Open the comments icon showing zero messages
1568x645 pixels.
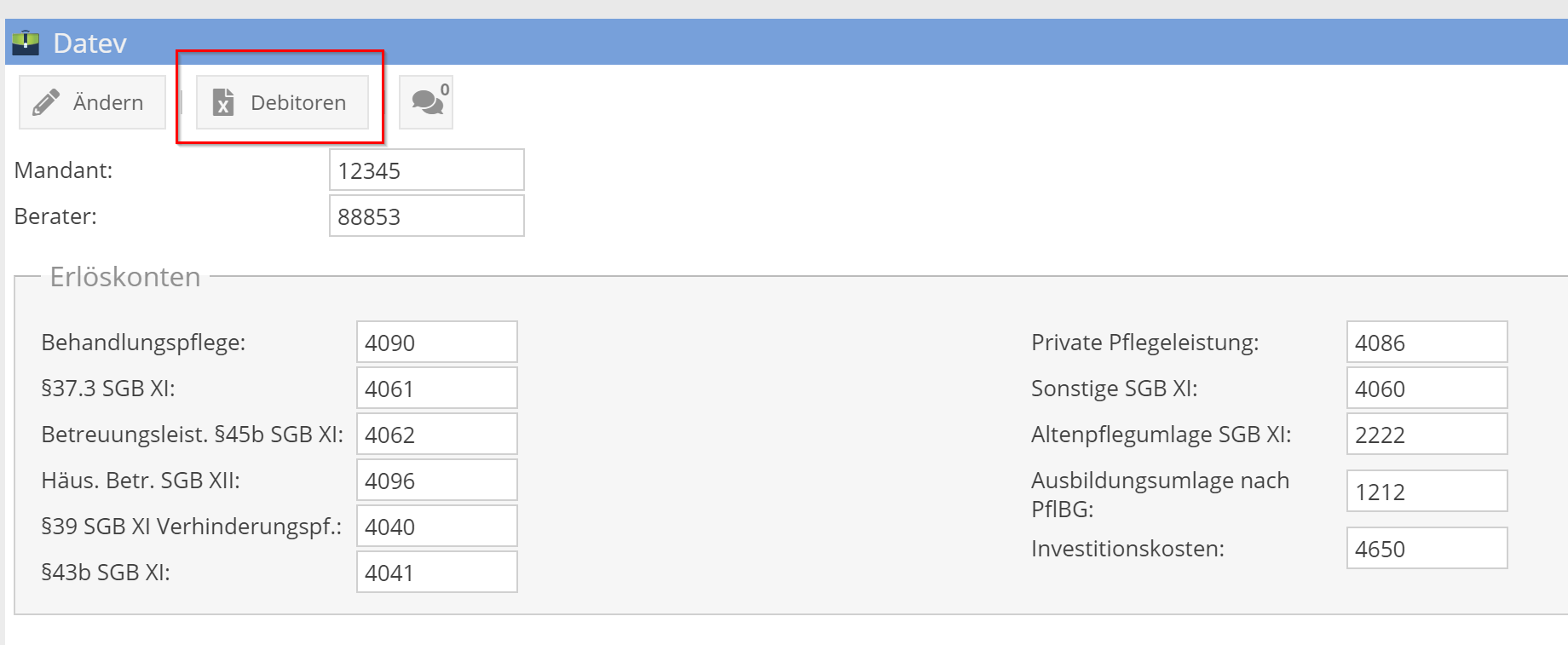coord(426,101)
